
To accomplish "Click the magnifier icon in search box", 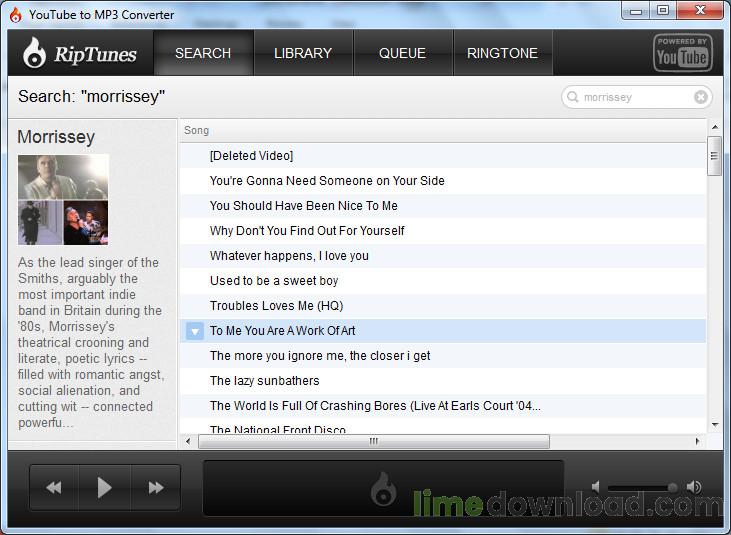I will click(572, 96).
